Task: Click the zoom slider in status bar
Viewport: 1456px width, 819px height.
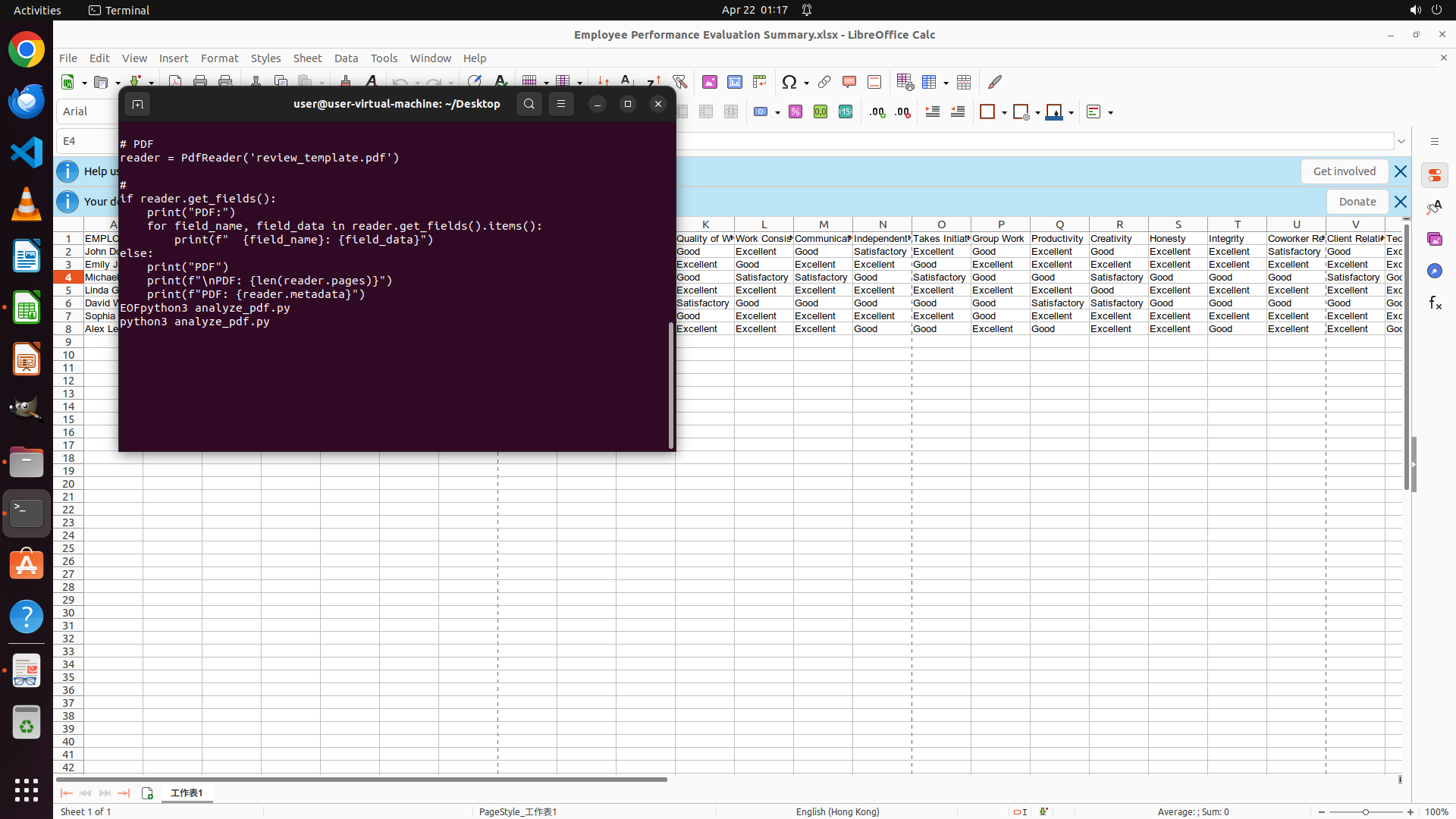Action: 1366,811
